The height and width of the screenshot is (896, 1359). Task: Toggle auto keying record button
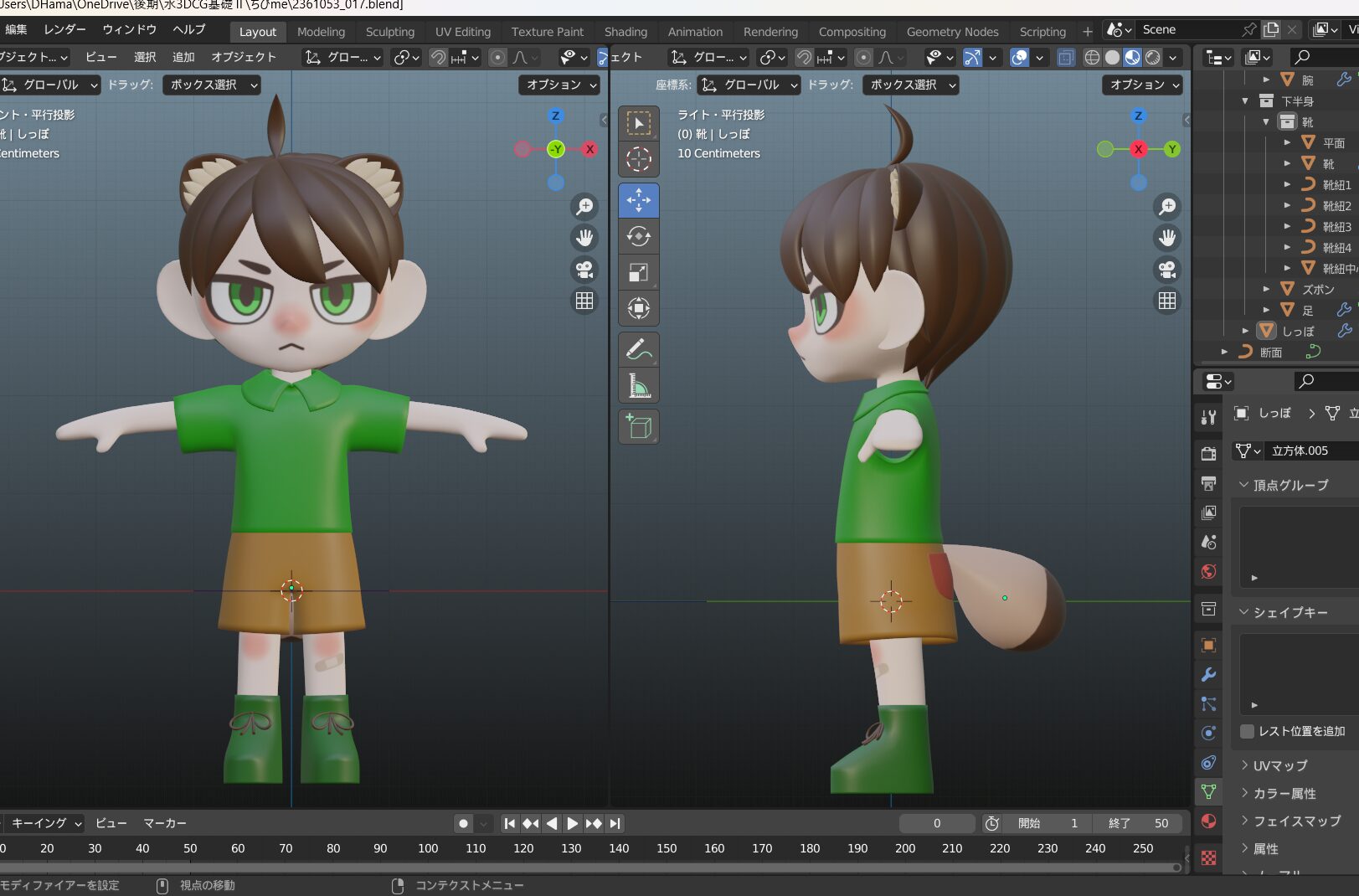[463, 823]
